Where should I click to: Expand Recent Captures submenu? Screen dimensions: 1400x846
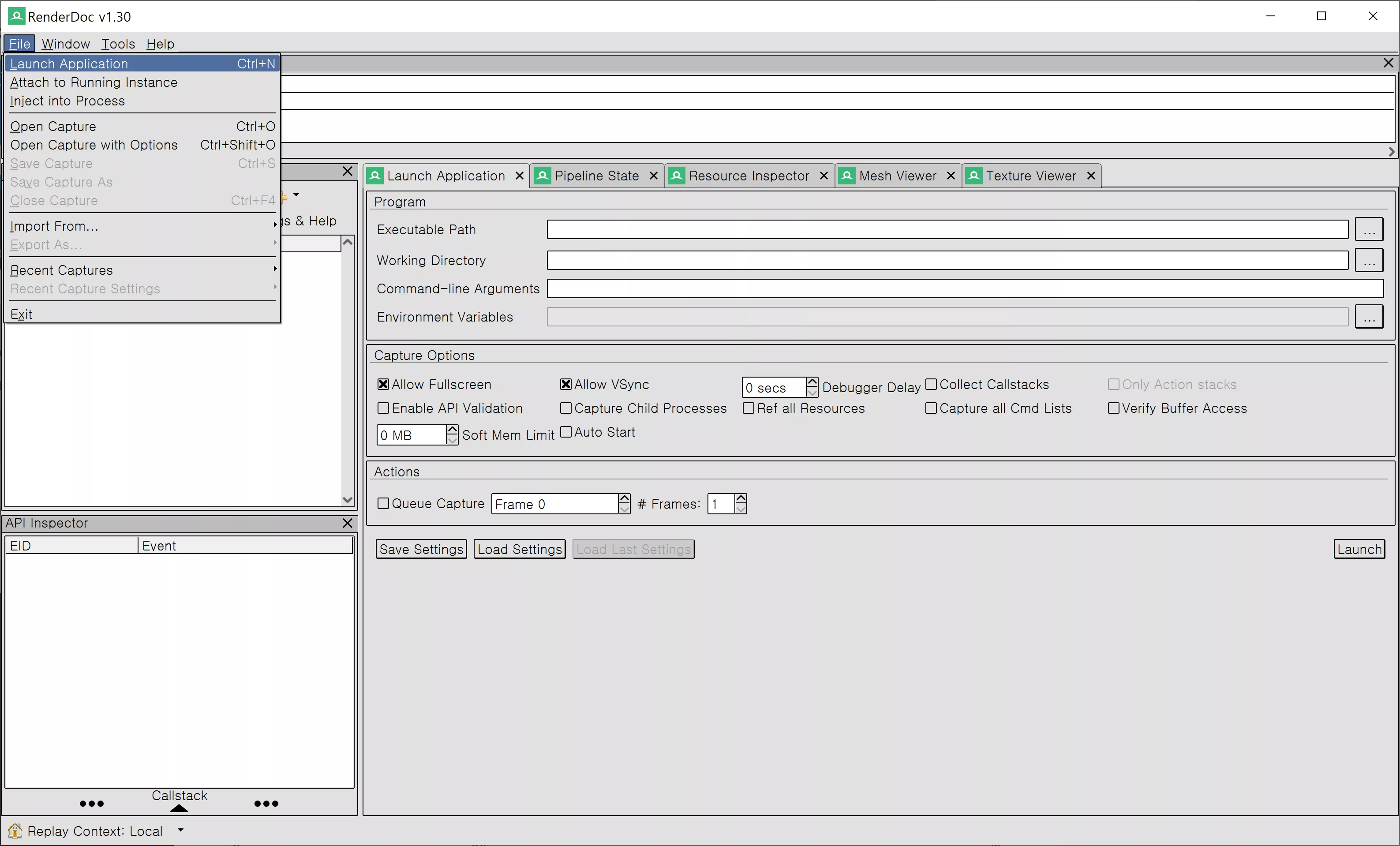click(x=142, y=270)
